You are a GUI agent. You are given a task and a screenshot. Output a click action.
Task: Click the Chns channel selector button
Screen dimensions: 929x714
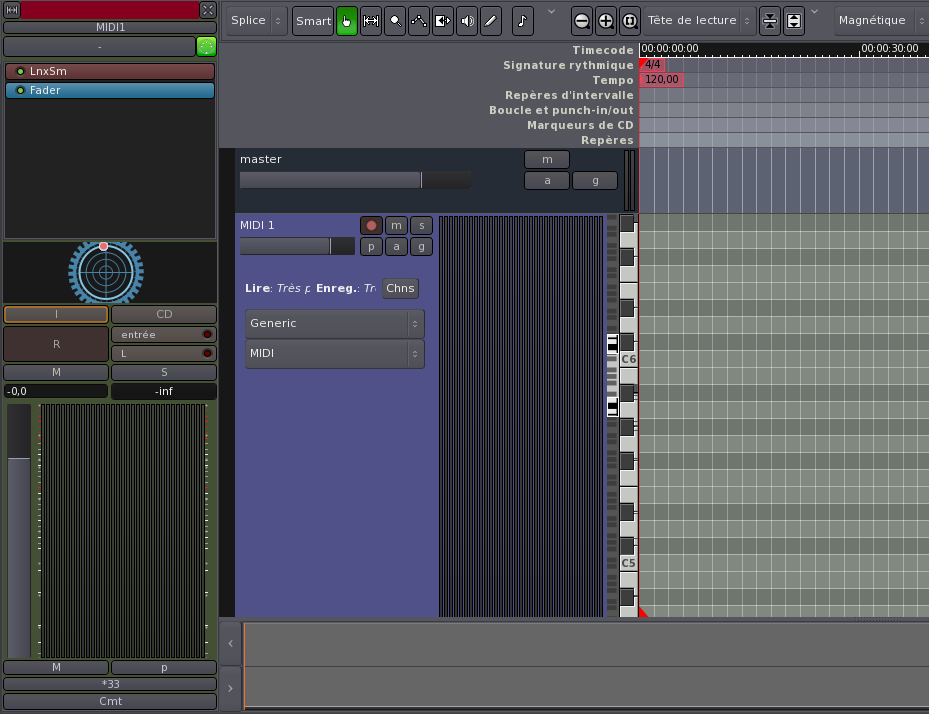pyautogui.click(x=400, y=288)
